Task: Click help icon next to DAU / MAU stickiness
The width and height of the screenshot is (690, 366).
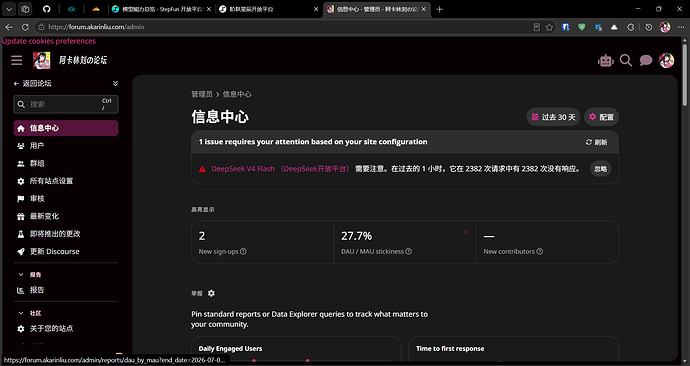Action: pyautogui.click(x=408, y=252)
